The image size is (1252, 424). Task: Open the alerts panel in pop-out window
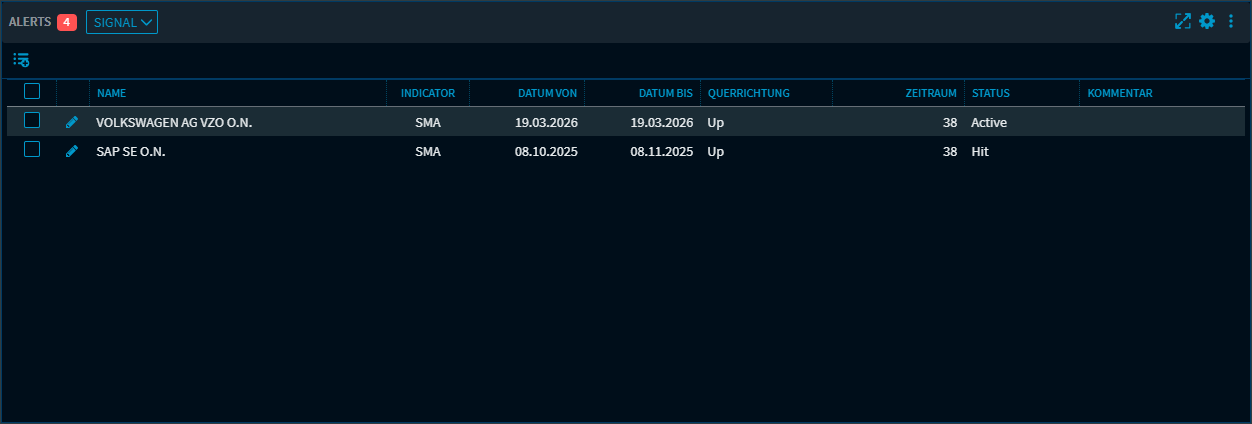[1183, 21]
